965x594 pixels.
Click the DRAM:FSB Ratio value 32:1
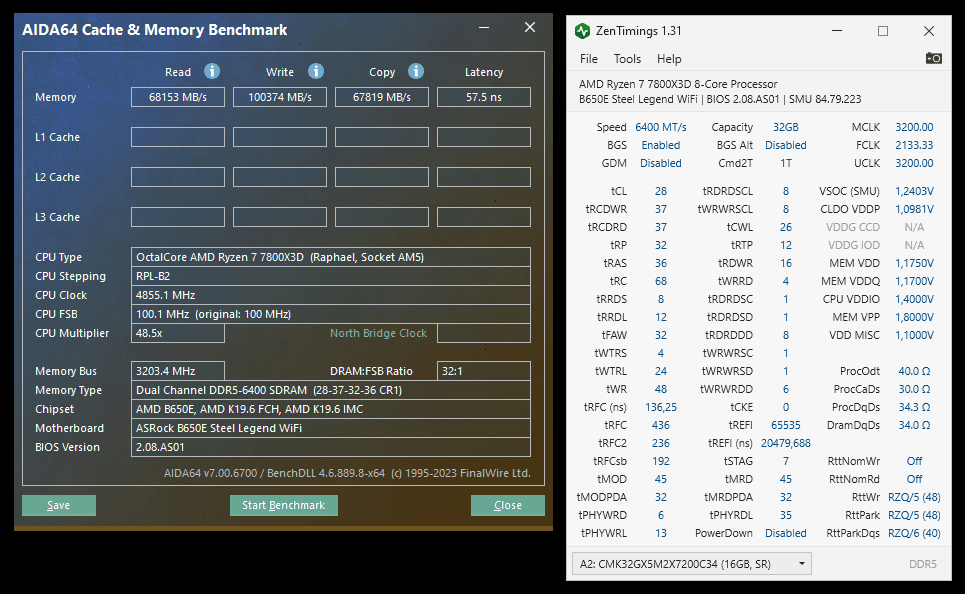pos(484,371)
